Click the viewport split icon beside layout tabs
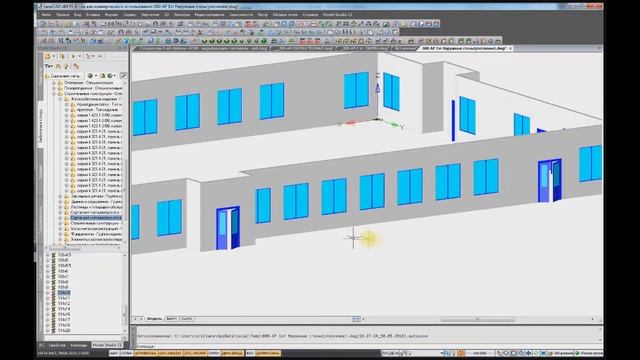The image size is (640, 360). 356,319
